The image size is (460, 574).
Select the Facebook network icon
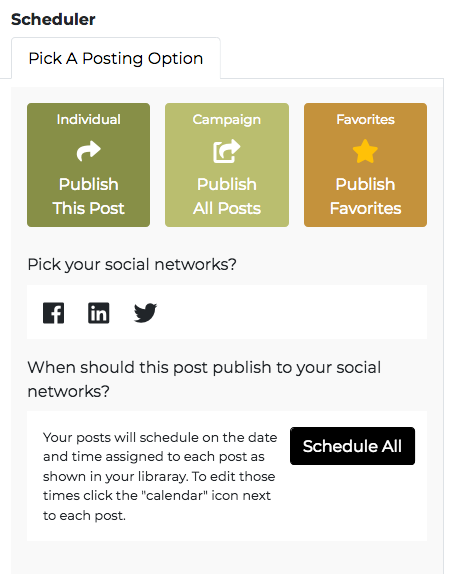click(x=53, y=313)
